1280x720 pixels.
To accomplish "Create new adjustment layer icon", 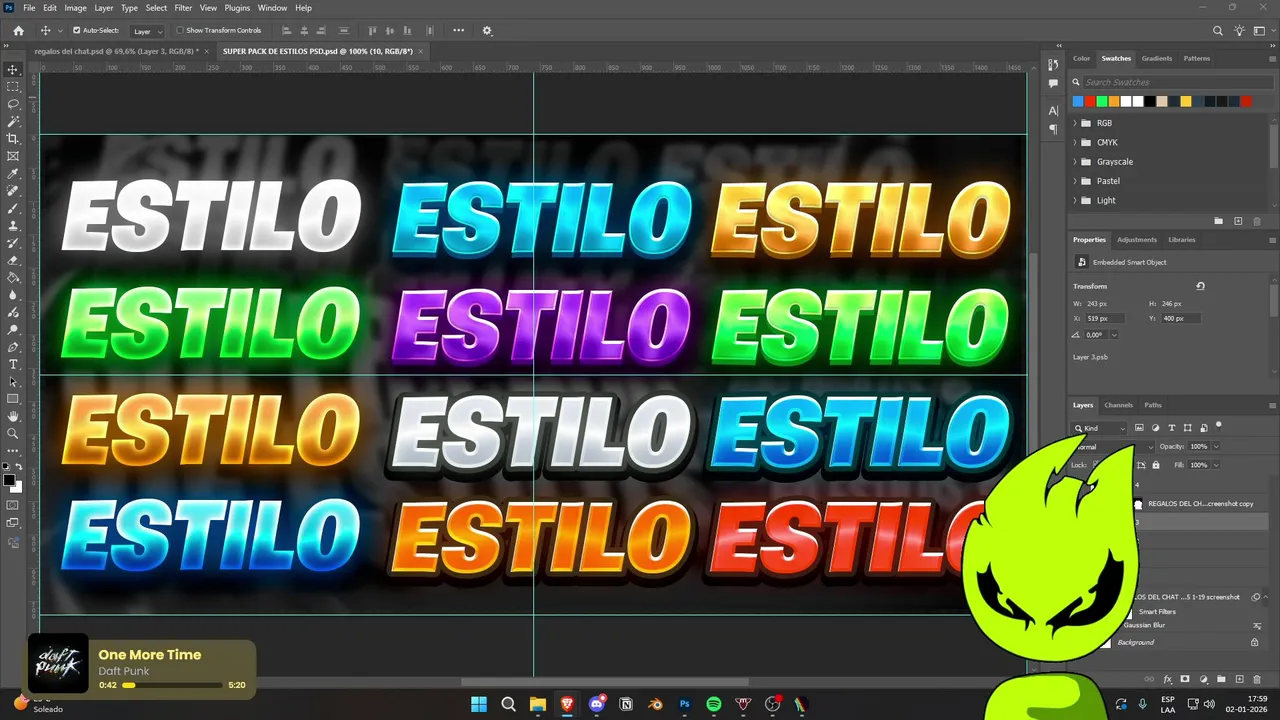I will click(x=1203, y=679).
